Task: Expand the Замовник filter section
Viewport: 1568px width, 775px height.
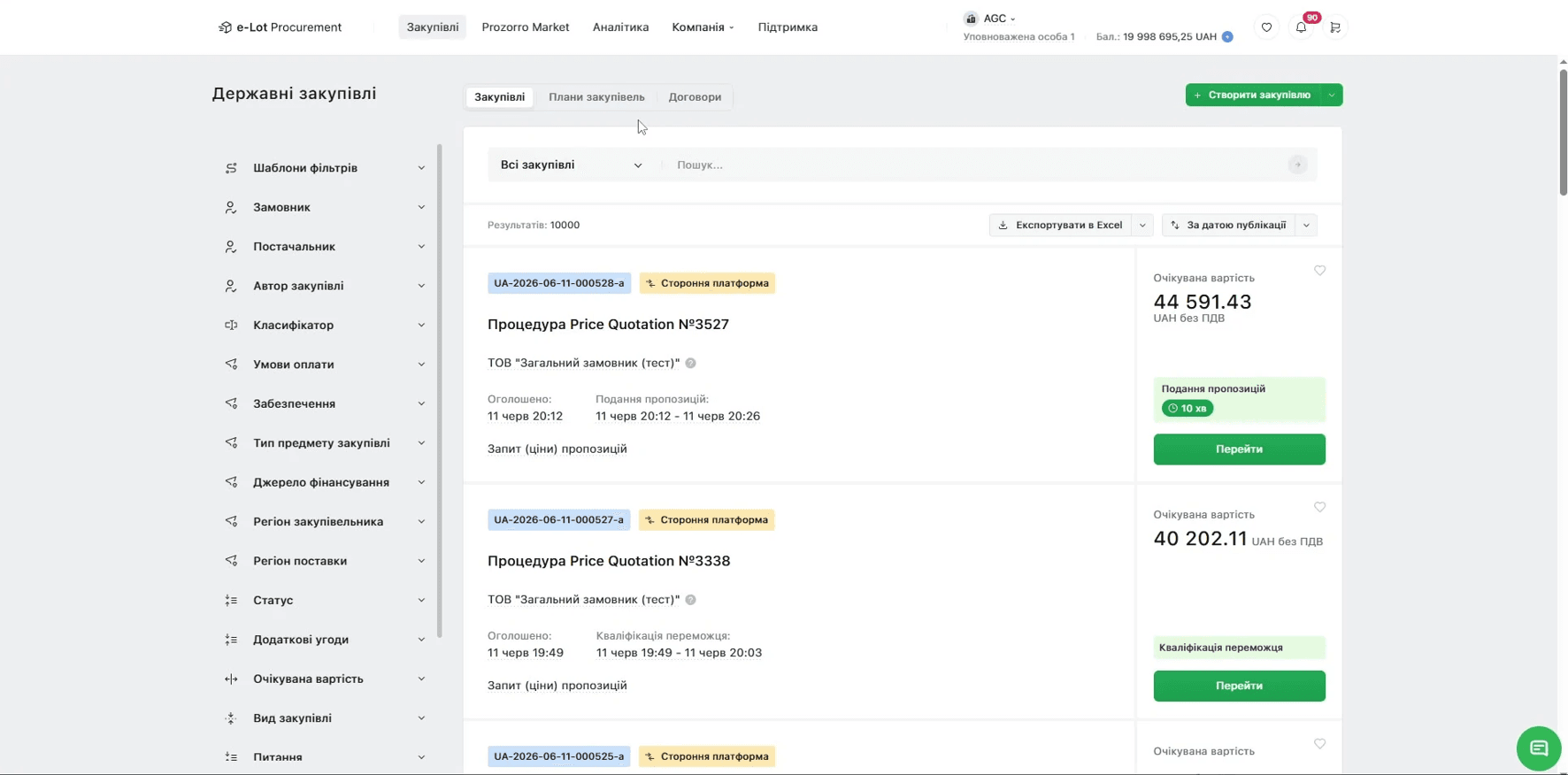Action: tap(421, 207)
